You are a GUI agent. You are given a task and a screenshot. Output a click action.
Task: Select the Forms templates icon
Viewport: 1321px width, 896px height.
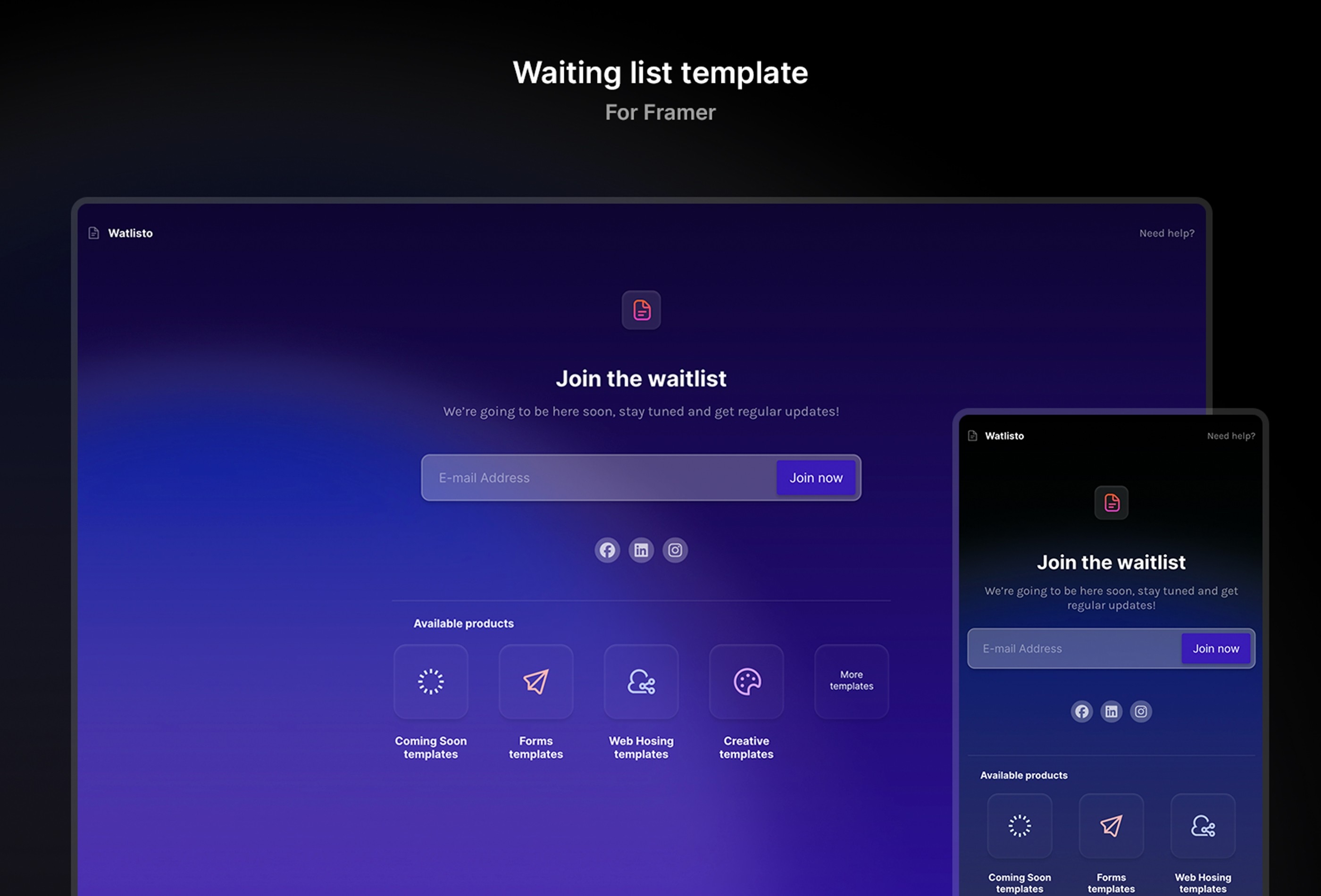(x=535, y=680)
